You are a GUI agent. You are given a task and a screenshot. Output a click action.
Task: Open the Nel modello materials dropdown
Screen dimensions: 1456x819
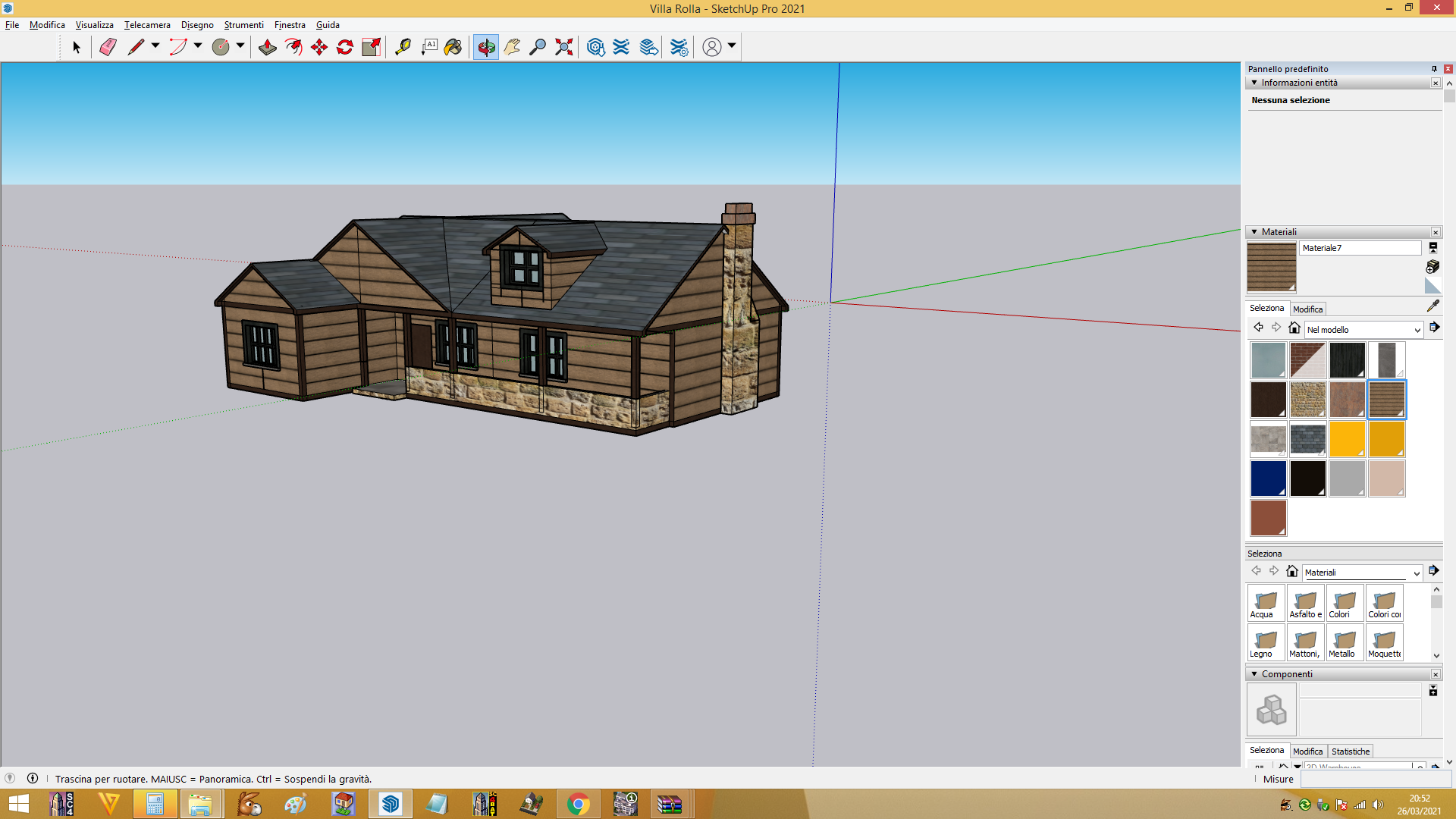(x=1363, y=330)
